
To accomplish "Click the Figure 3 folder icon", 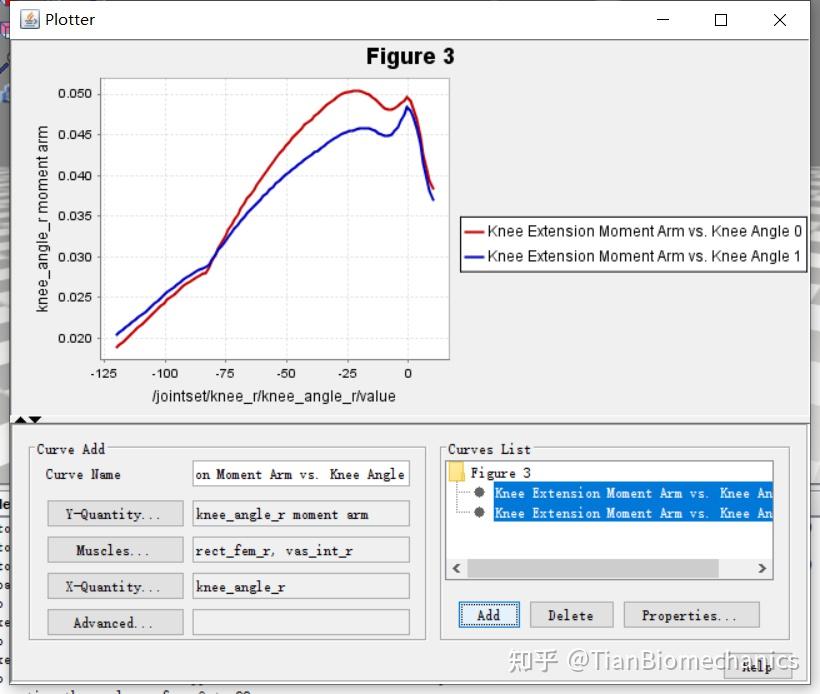I will pyautogui.click(x=457, y=472).
